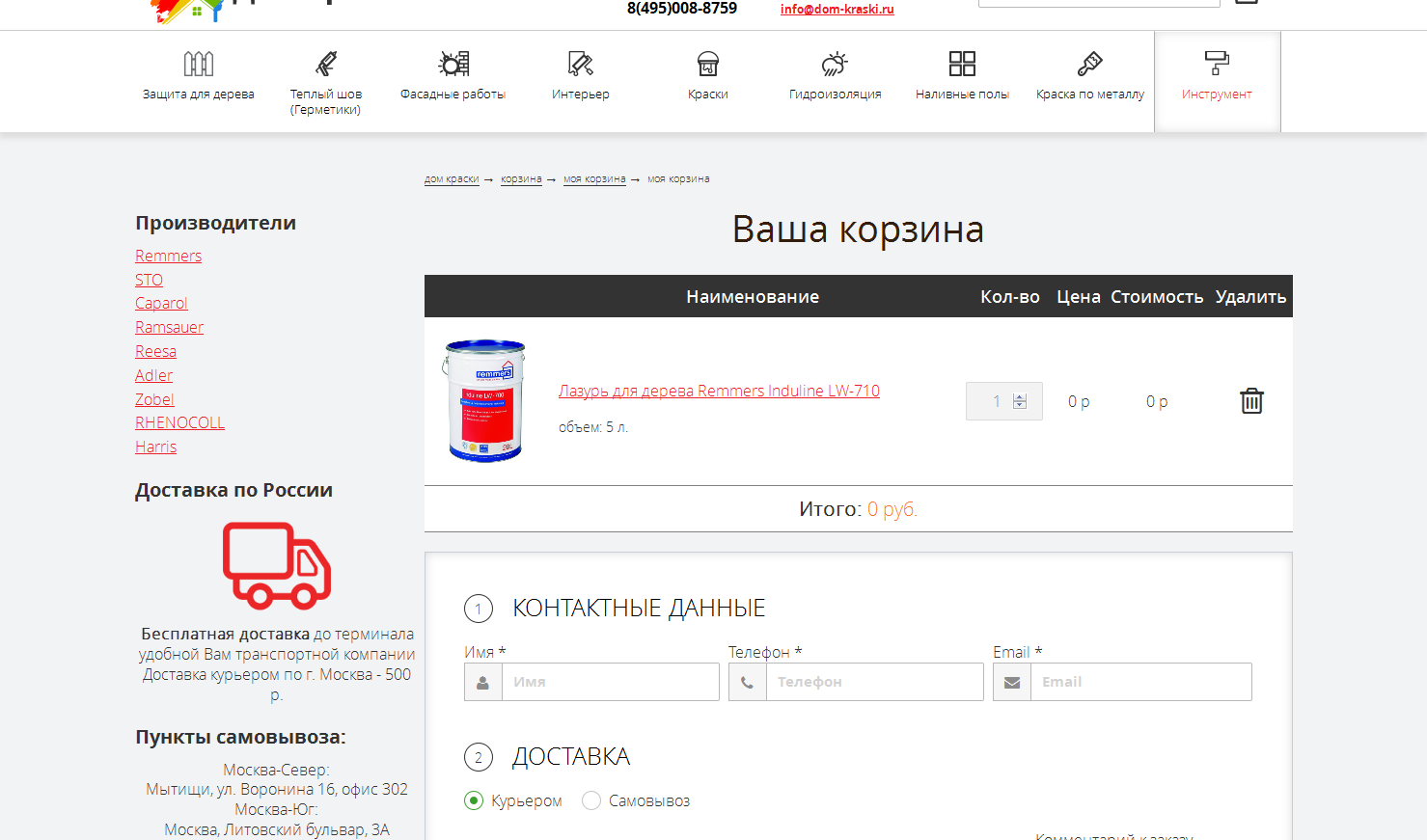Follow the first корзина breadcrumb link
Image resolution: width=1427 pixels, height=840 pixels.
pos(521,179)
